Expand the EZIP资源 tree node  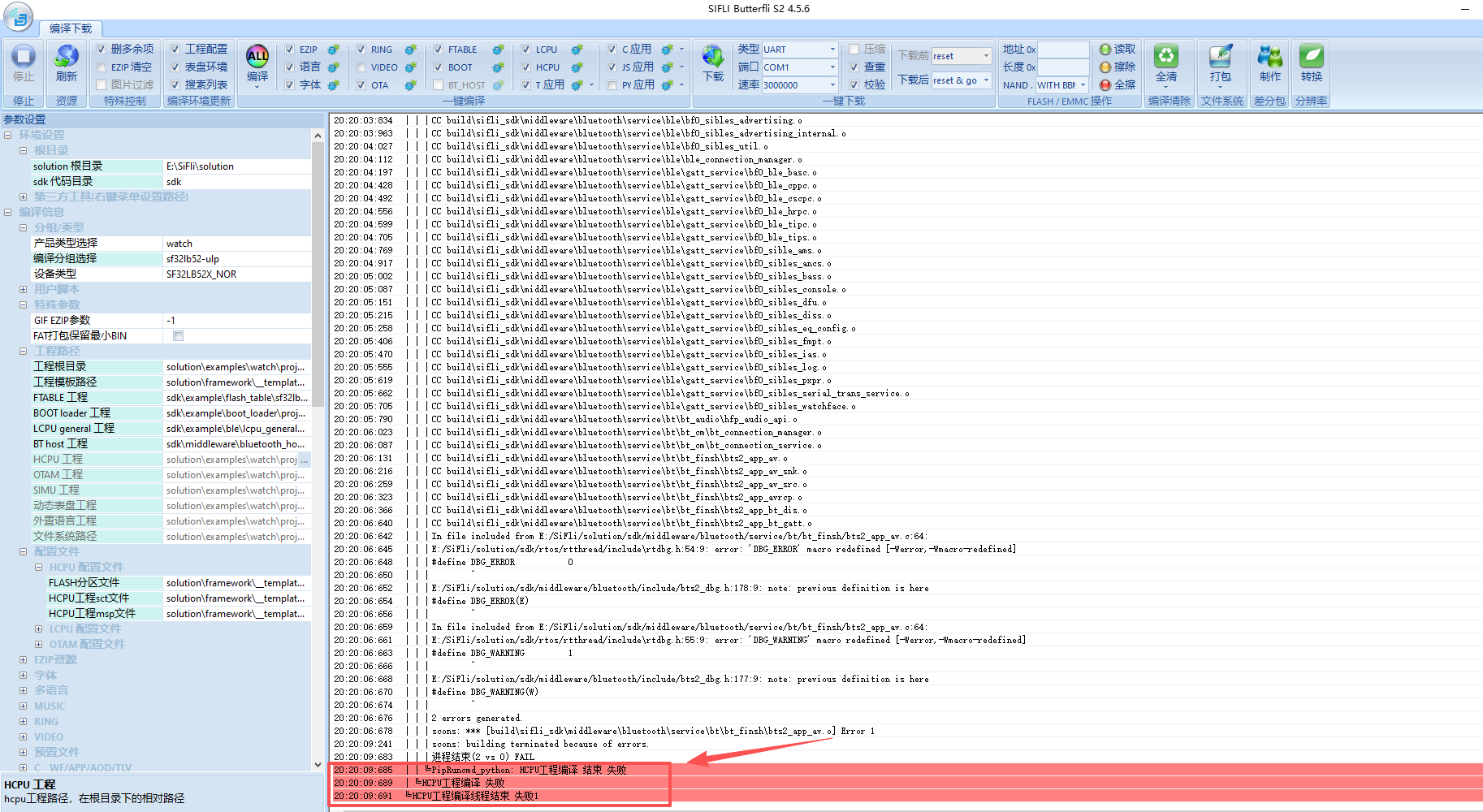[x=24, y=660]
